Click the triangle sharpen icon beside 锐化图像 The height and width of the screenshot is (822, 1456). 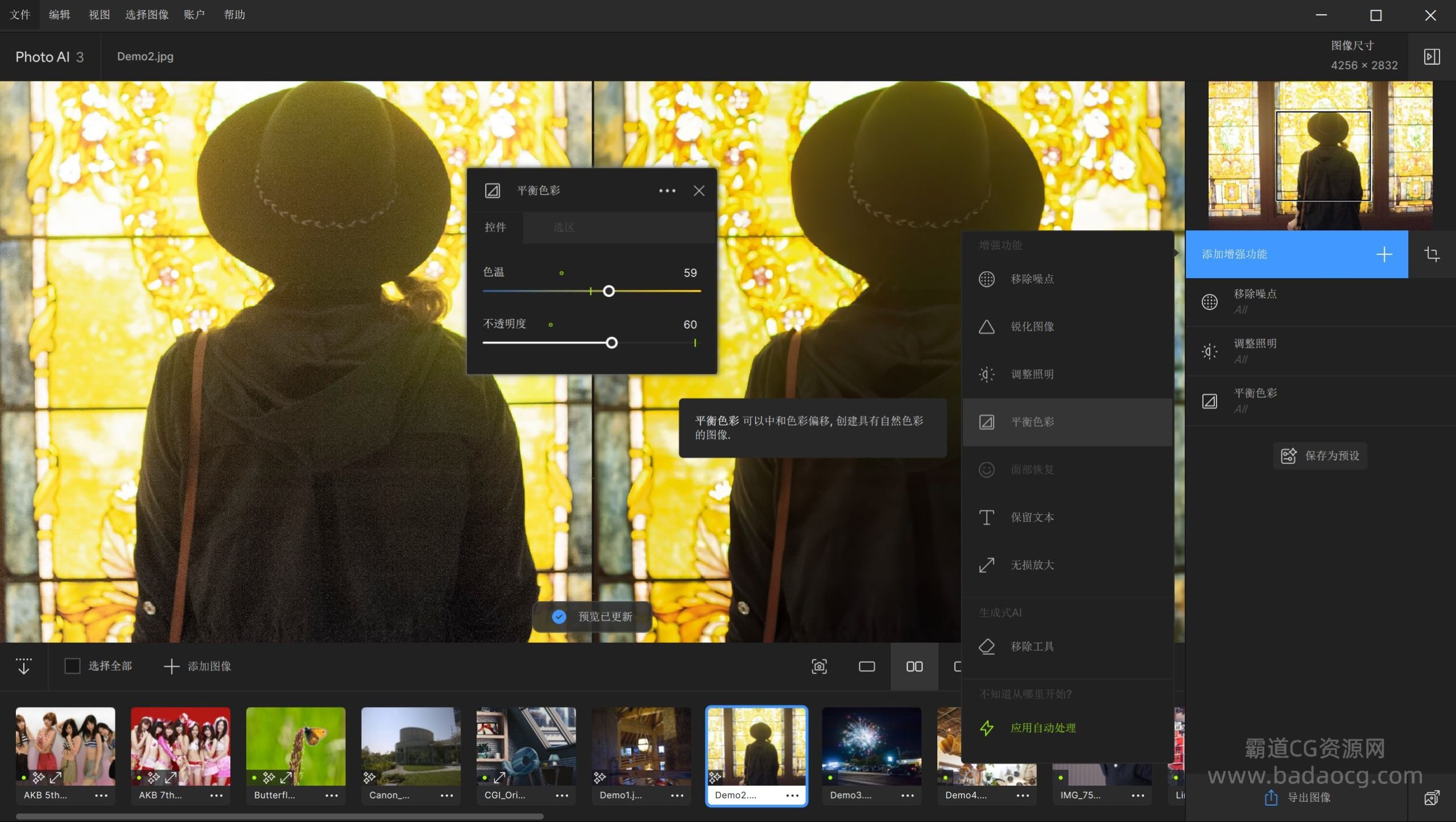987,327
